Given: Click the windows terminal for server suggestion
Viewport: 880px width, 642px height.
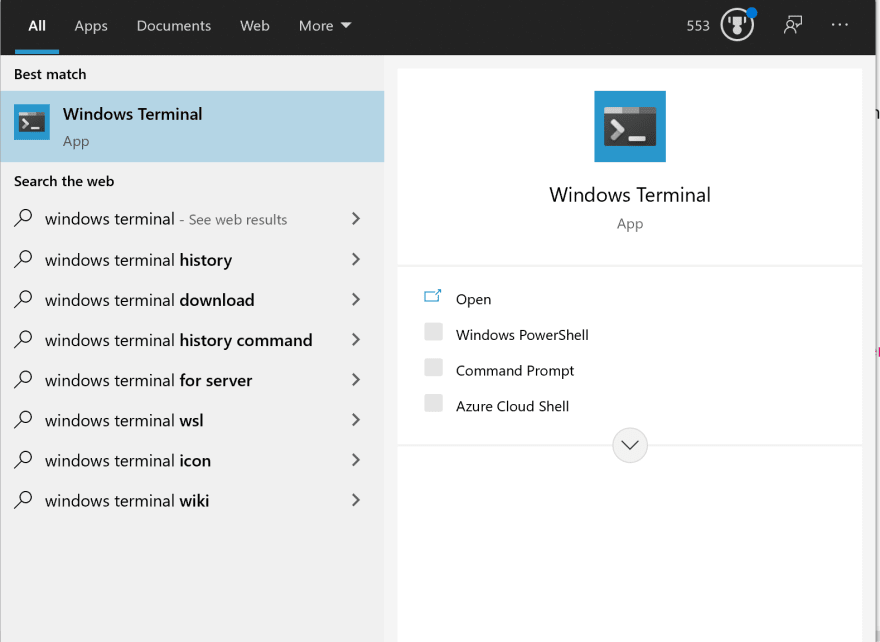Looking at the screenshot, I should click(x=192, y=380).
